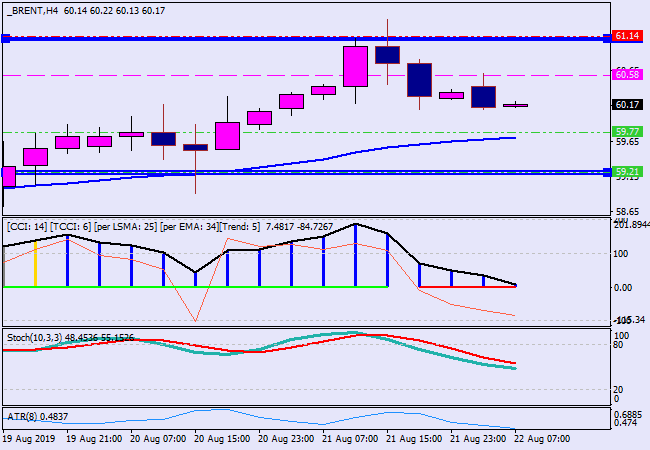Select the green 59.77 price level label

627,132
